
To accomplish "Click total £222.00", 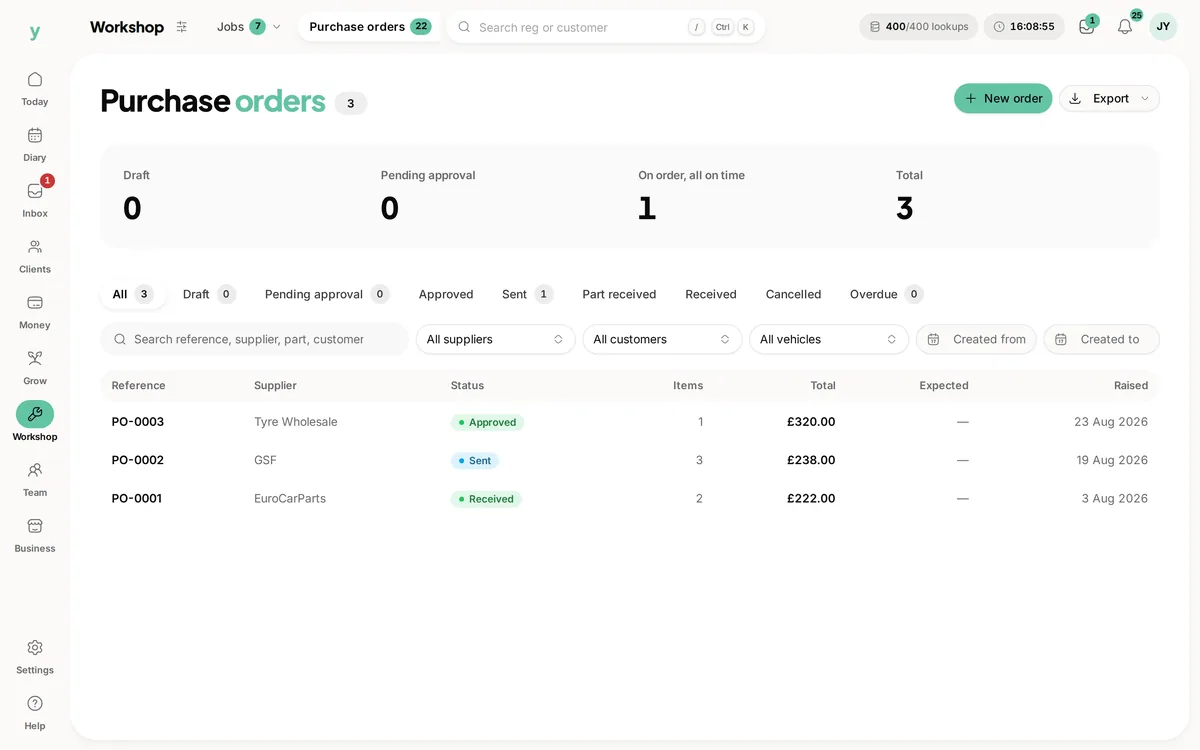I will coord(811,498).
